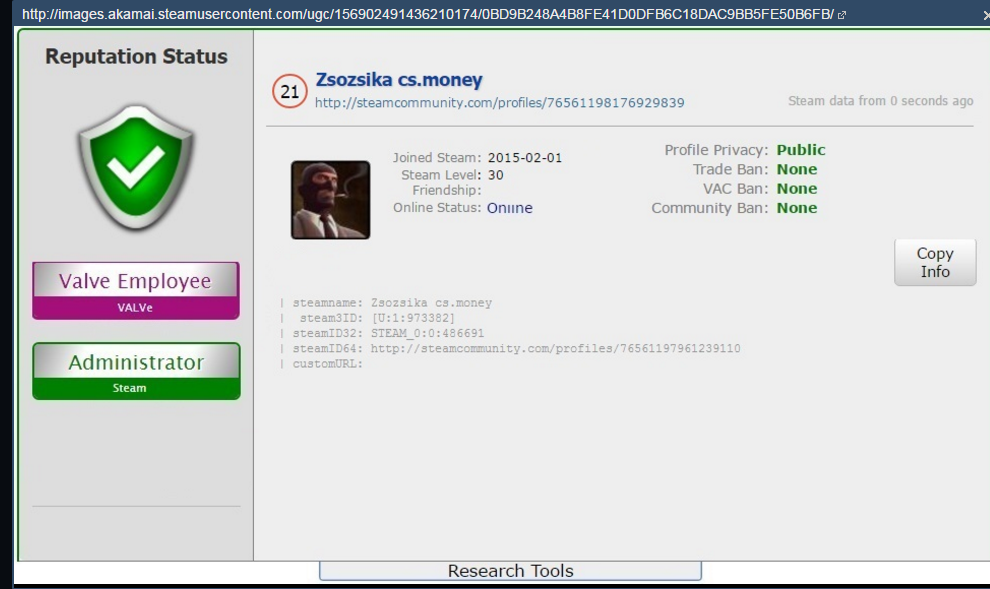Select the steamID64 profile URL text
The image size is (990, 589).
coord(555,348)
